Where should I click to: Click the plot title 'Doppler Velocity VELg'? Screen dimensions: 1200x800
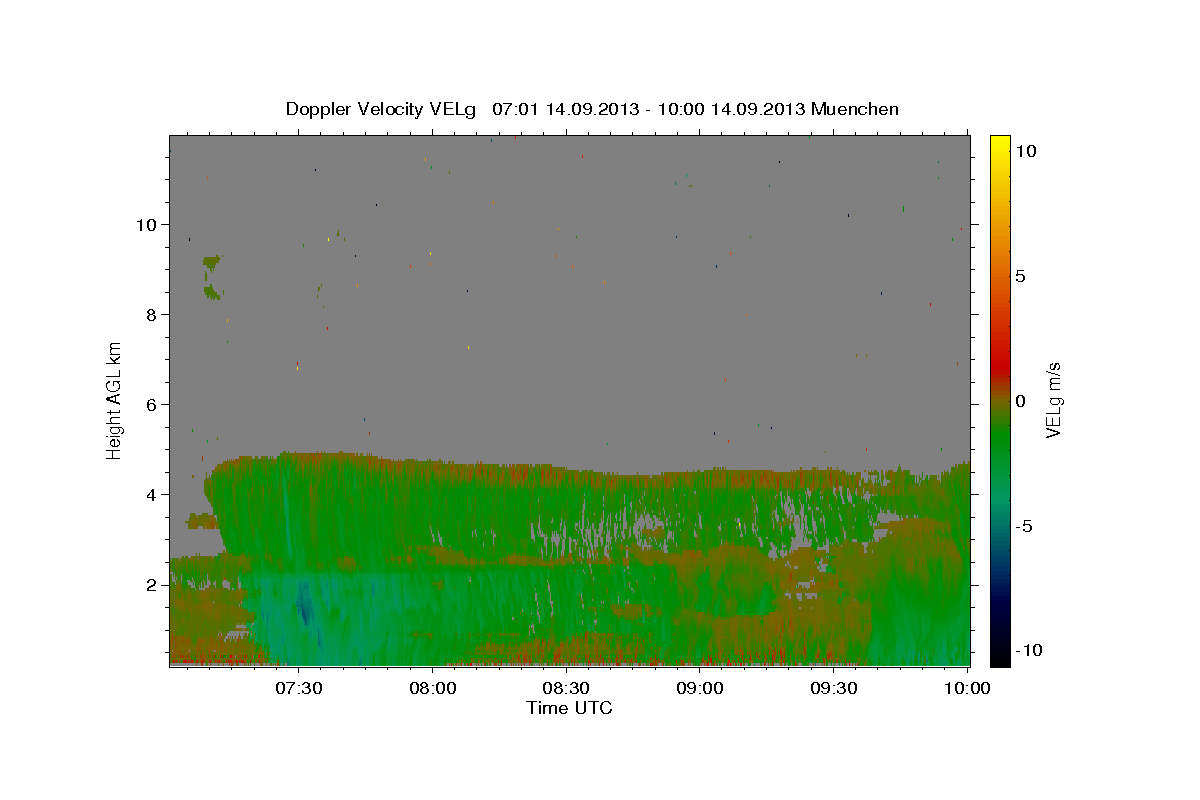pos(383,109)
